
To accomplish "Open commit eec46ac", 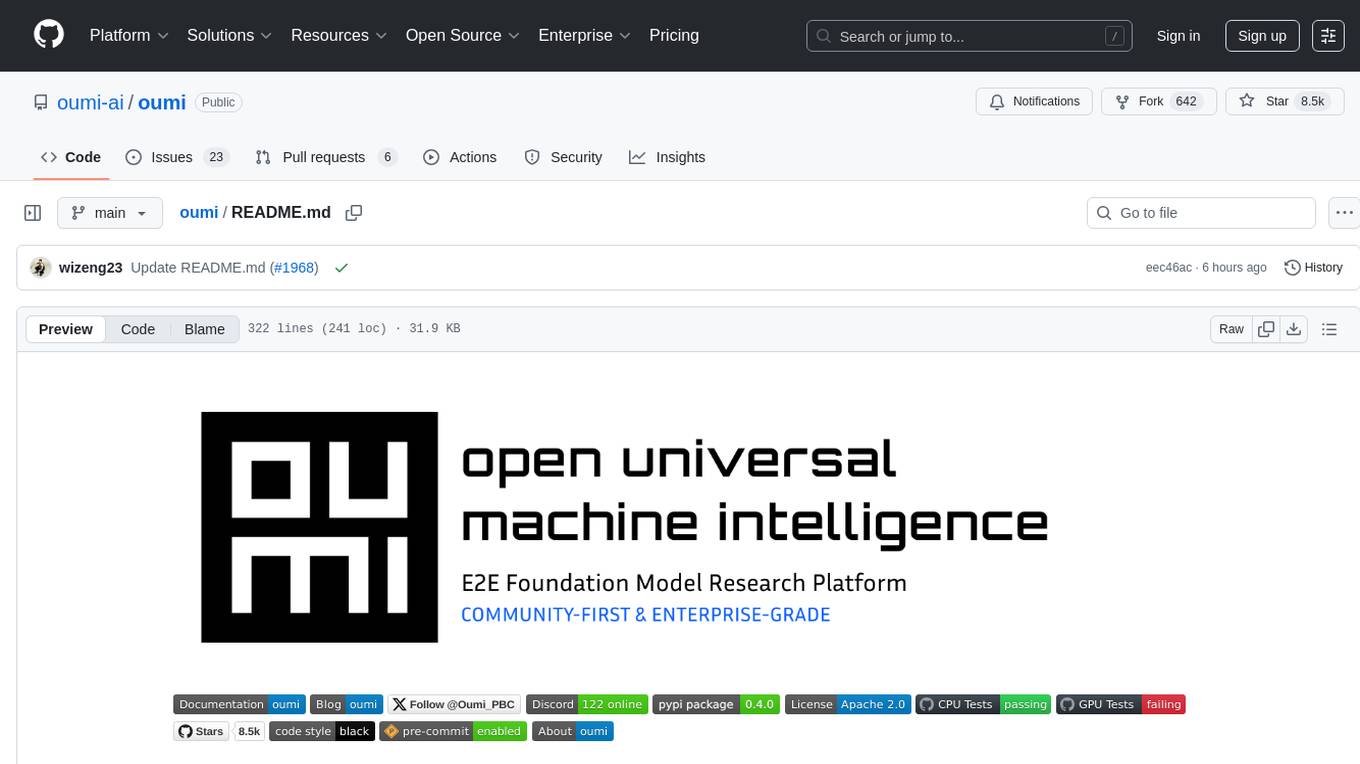I will [1168, 268].
